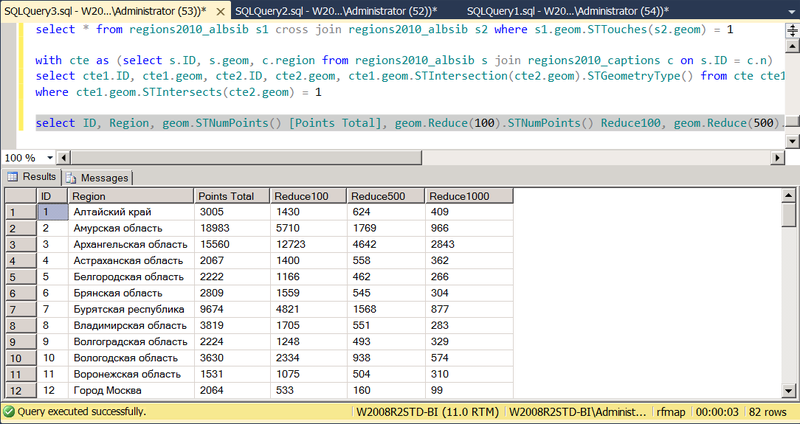Click the cell with value 15560
This screenshot has width=800, height=424.
[x=232, y=245]
